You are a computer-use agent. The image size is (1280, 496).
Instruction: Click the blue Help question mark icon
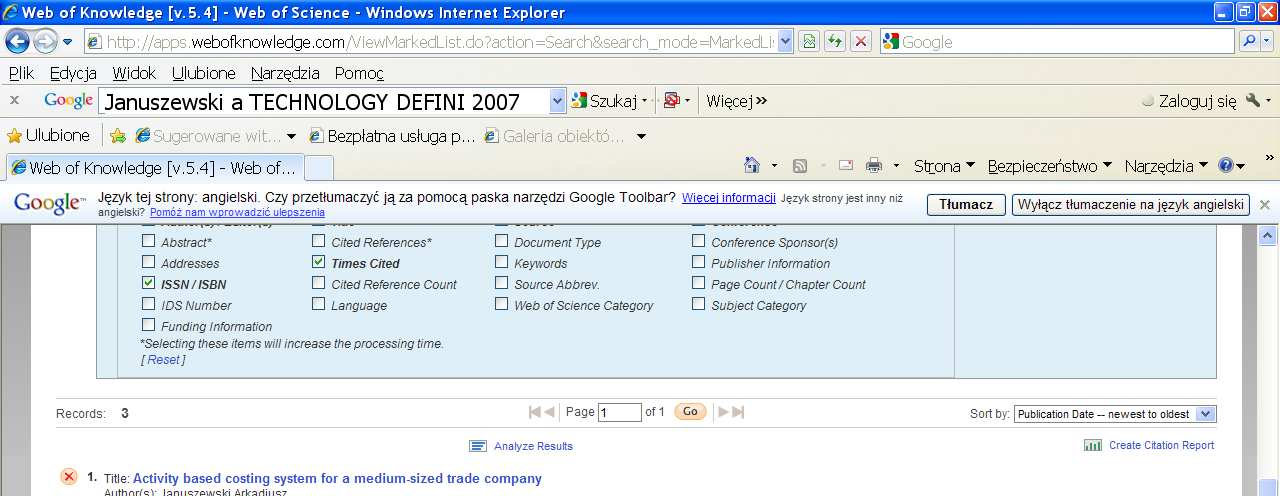[x=1226, y=166]
